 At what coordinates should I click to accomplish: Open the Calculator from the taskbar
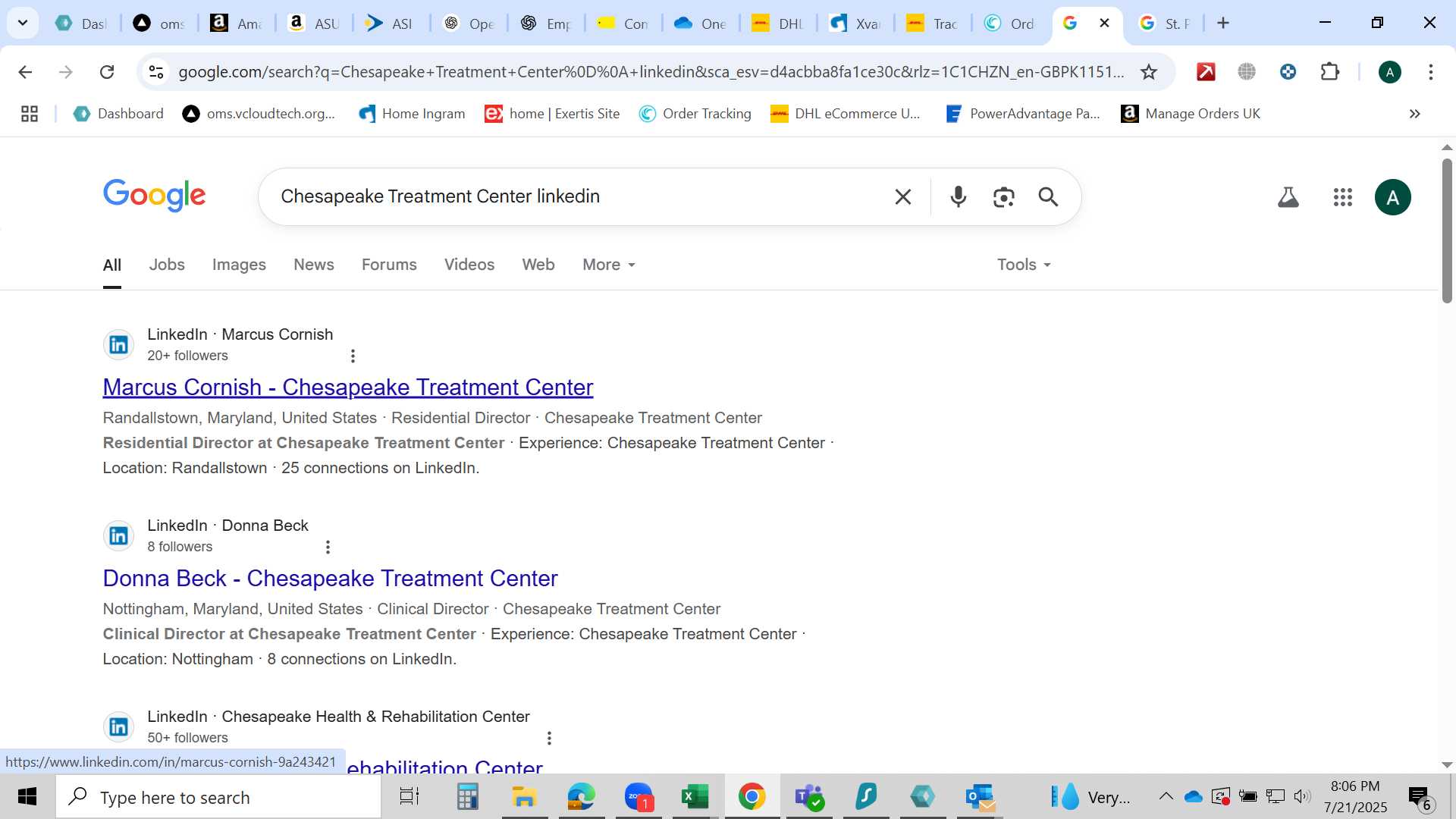coord(467,797)
